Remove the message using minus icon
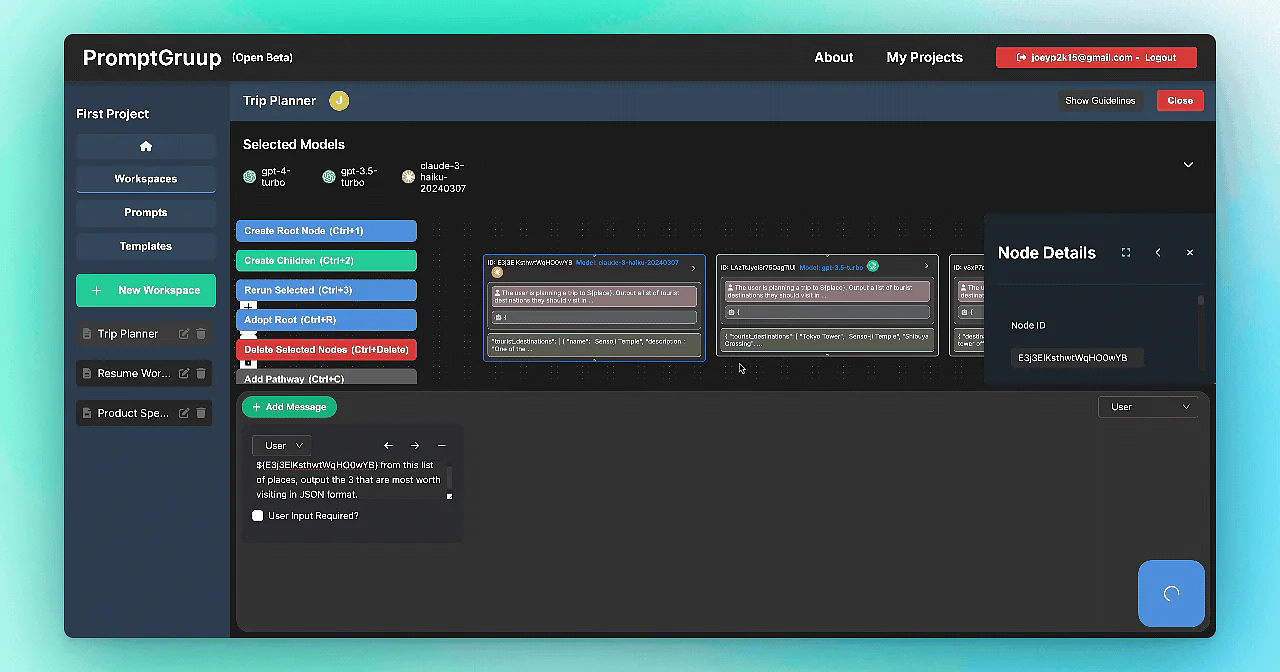The height and width of the screenshot is (672, 1280). click(x=441, y=445)
